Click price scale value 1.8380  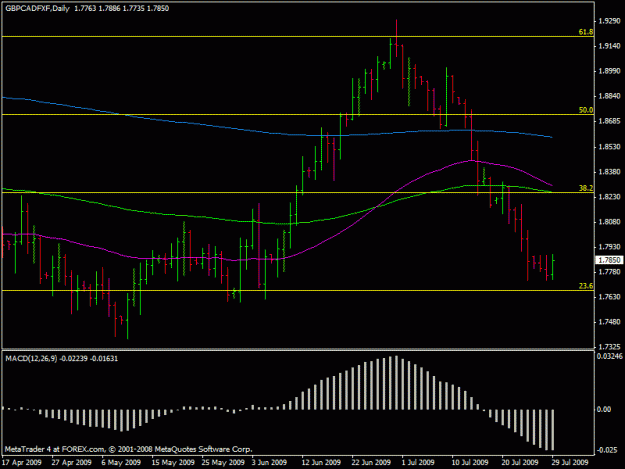(610, 172)
